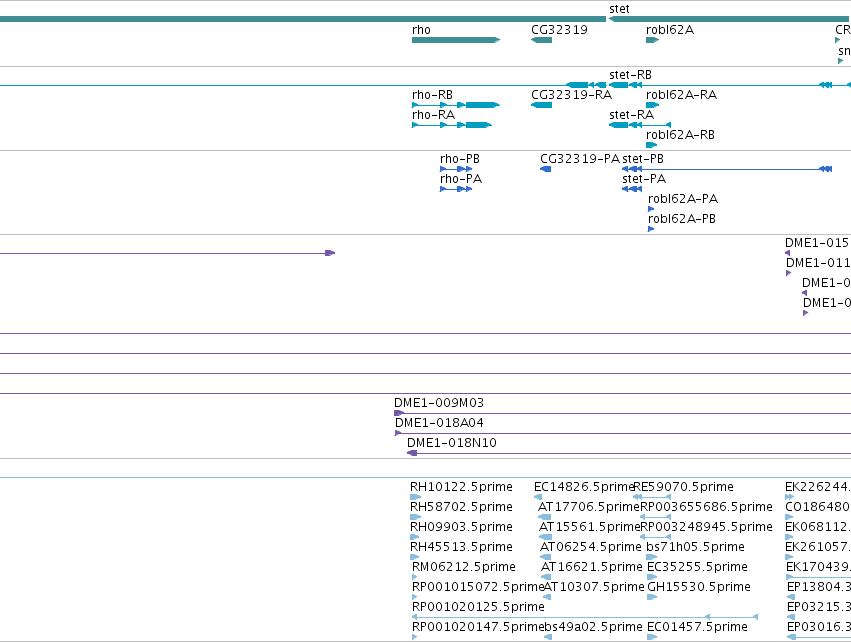This screenshot has width=851, height=642.
Task: Select robl62A-RA transcript glyph
Action: click(x=652, y=105)
